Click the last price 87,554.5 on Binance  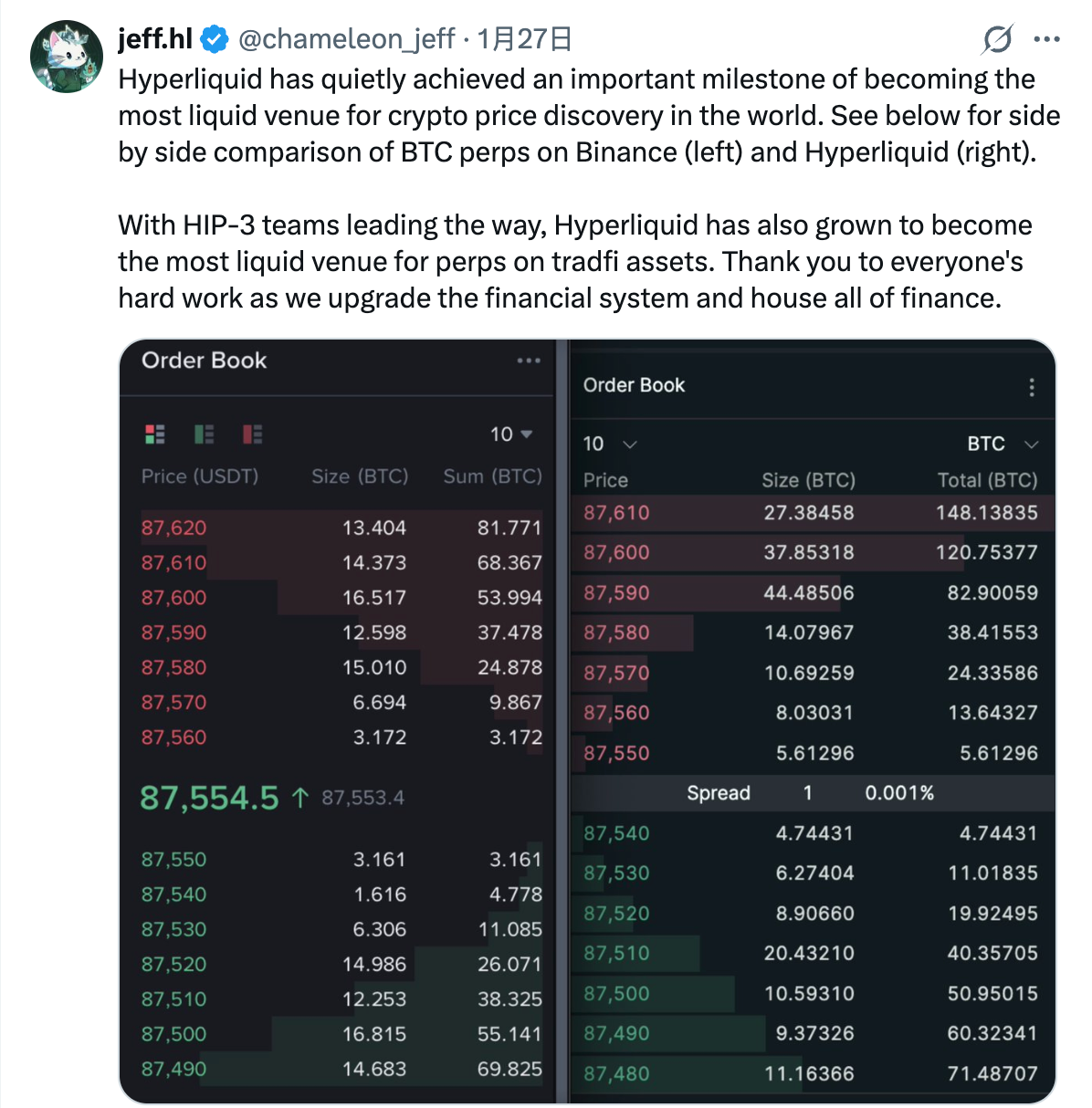pyautogui.click(x=210, y=796)
